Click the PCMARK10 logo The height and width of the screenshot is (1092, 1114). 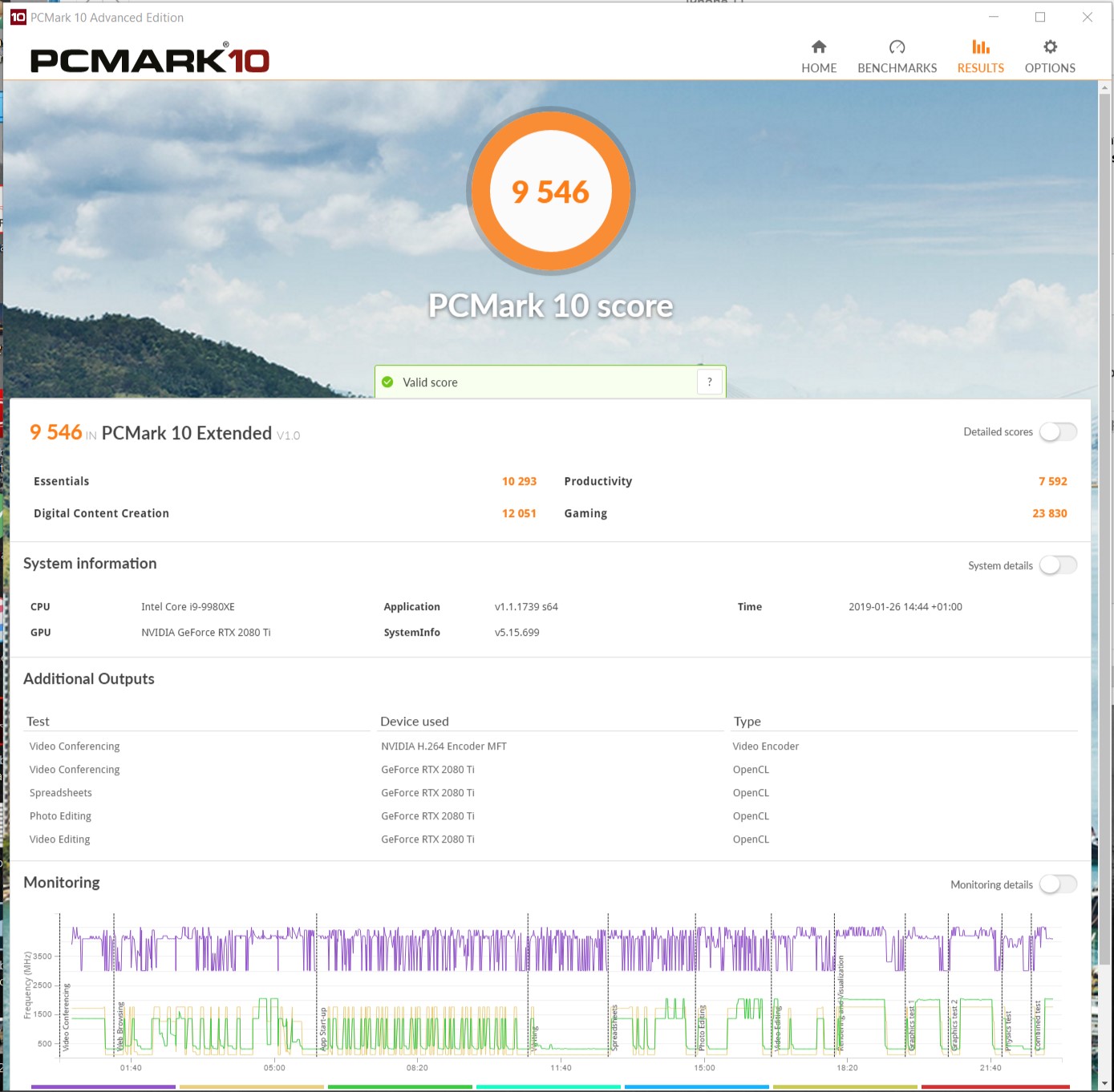tap(150, 59)
